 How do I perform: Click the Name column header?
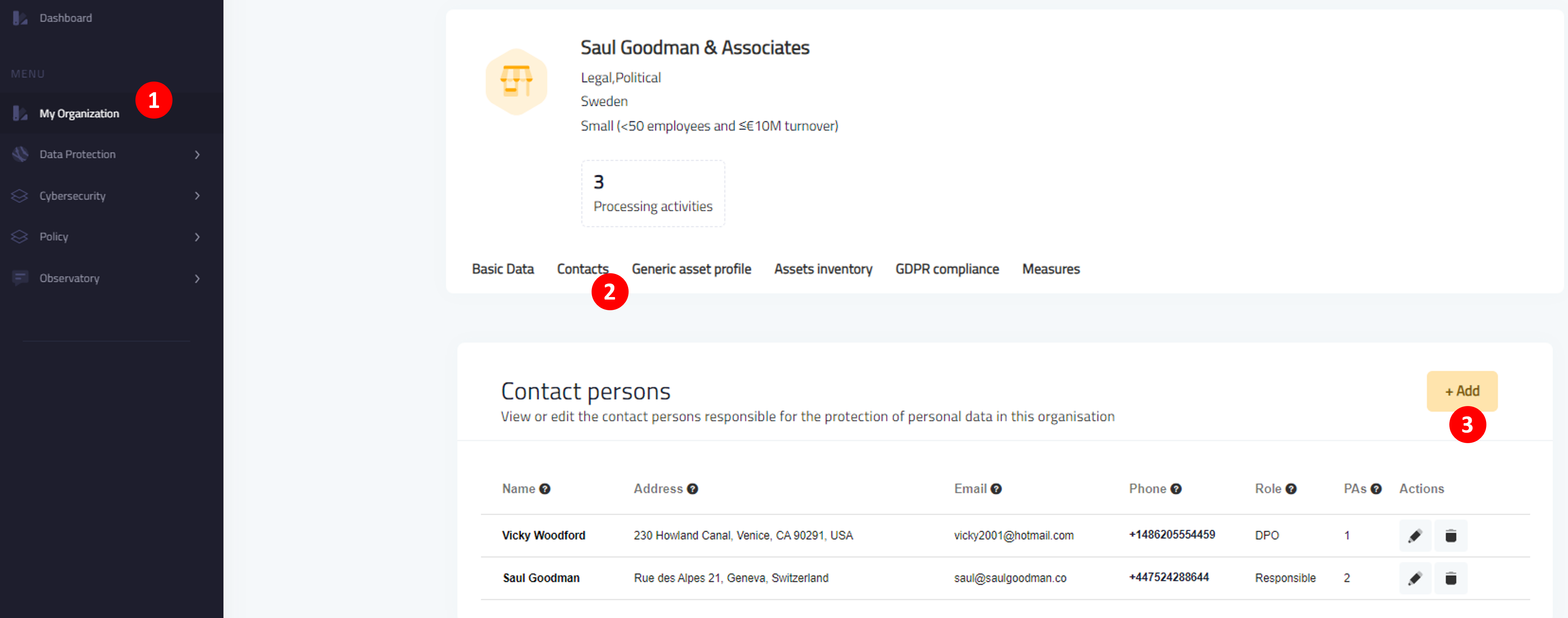pos(519,489)
